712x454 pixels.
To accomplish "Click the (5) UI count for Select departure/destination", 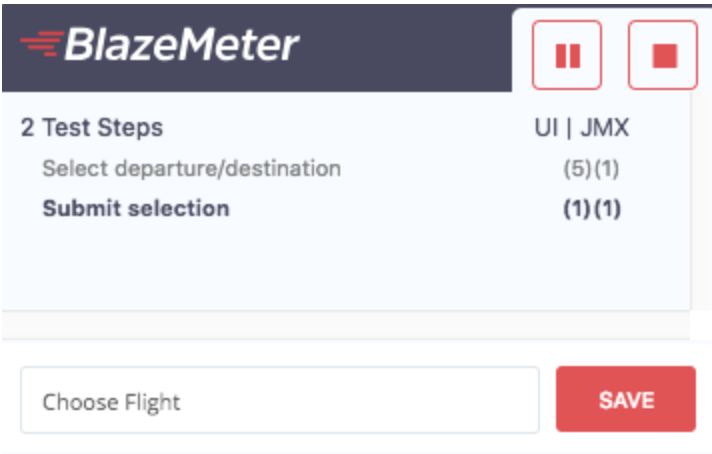I will click(x=577, y=169).
